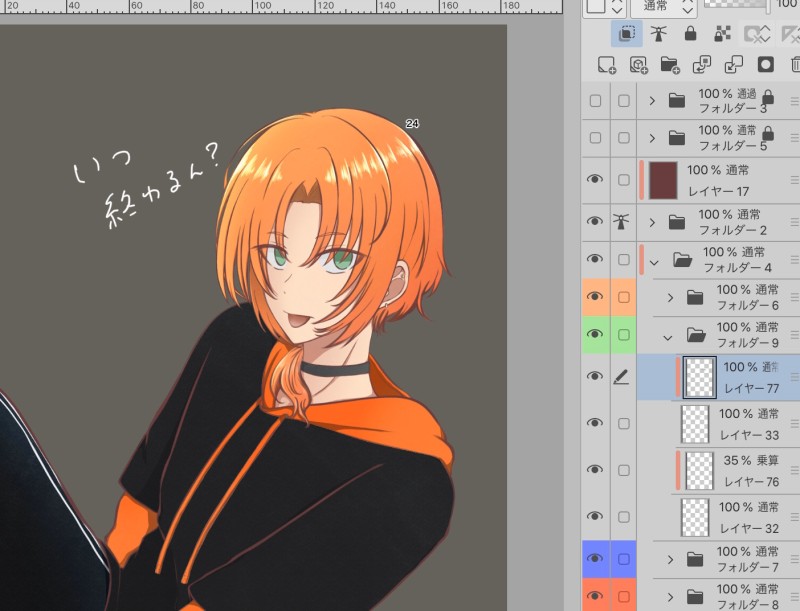Collapse フォルダー 9 chevron

(x=667, y=338)
